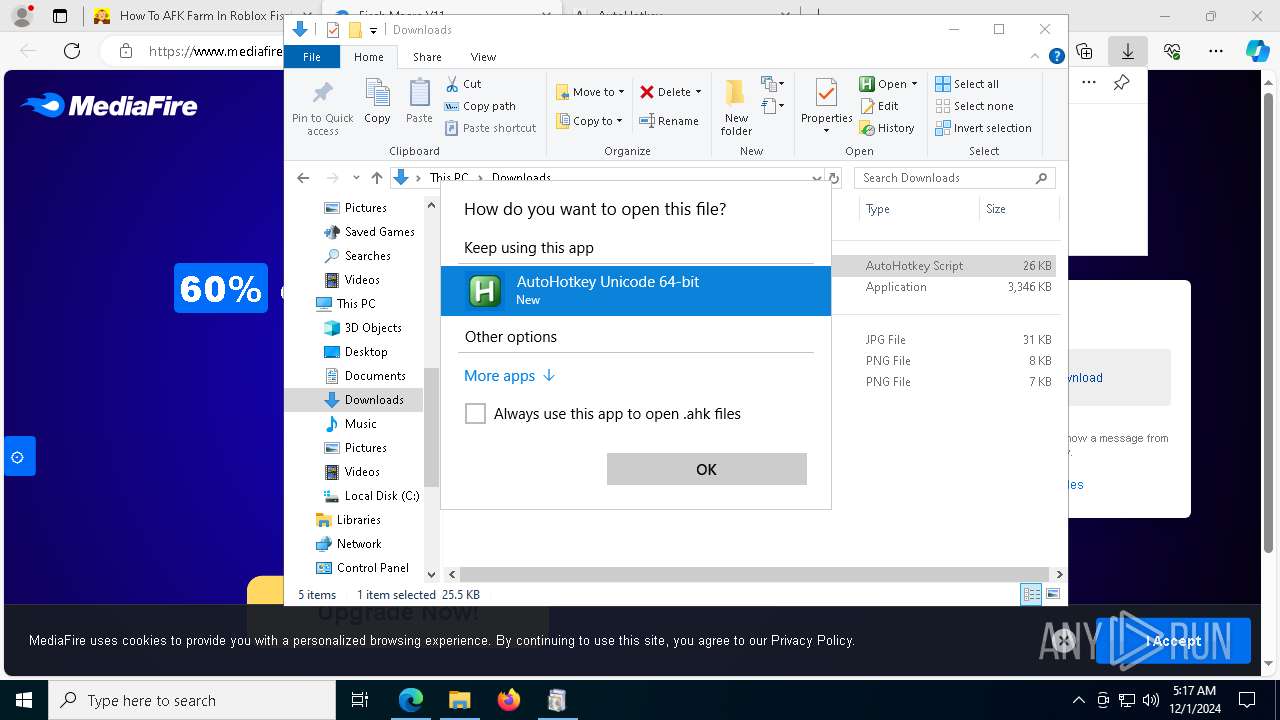Switch to the Share ribbon tab
Image resolution: width=1280 pixels, height=720 pixels.
coord(427,57)
